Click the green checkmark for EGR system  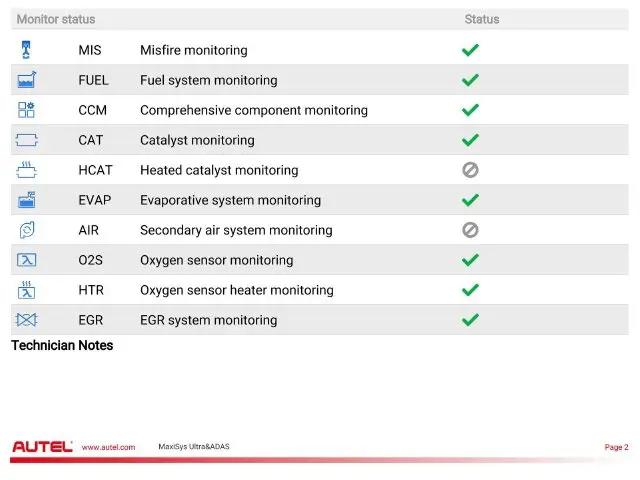(x=470, y=320)
